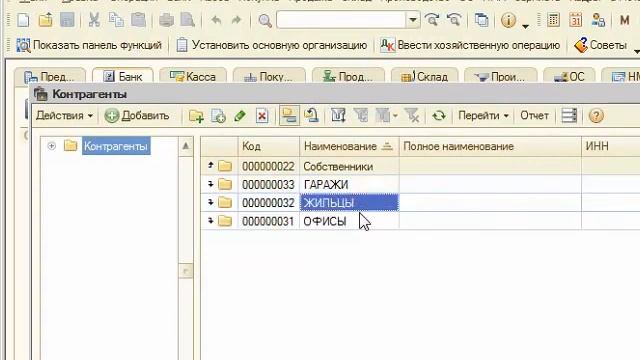Refresh the Контрагенты list
The height and width of the screenshot is (360, 640).
pos(439,116)
